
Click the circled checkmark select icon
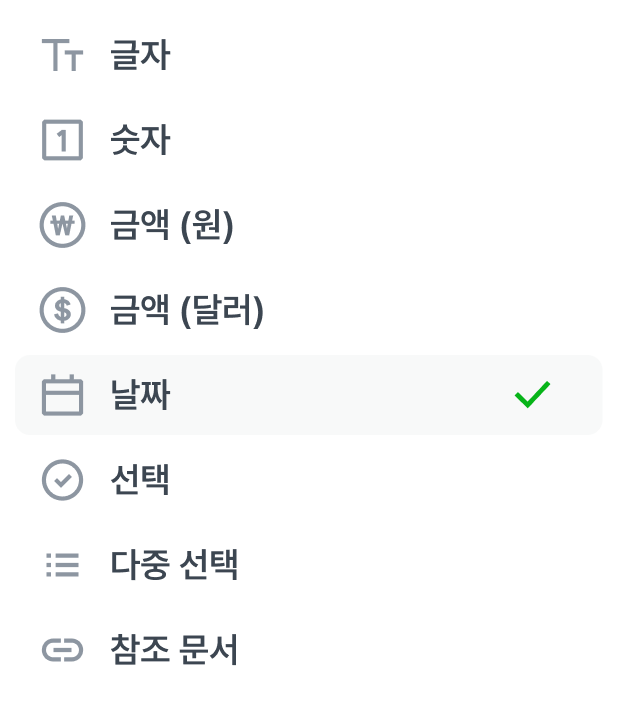(62, 481)
